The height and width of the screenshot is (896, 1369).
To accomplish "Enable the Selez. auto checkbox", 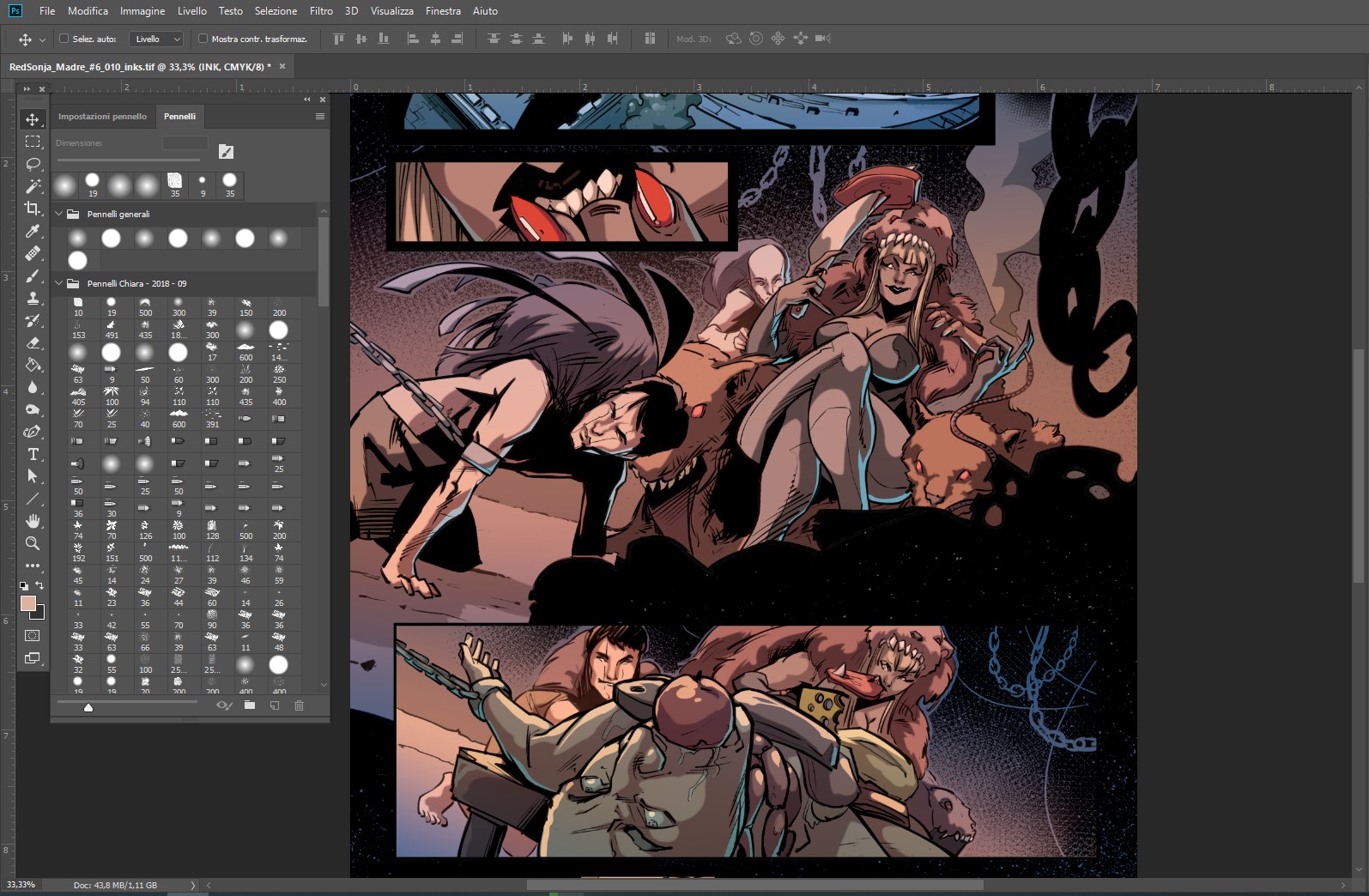I will tap(64, 39).
